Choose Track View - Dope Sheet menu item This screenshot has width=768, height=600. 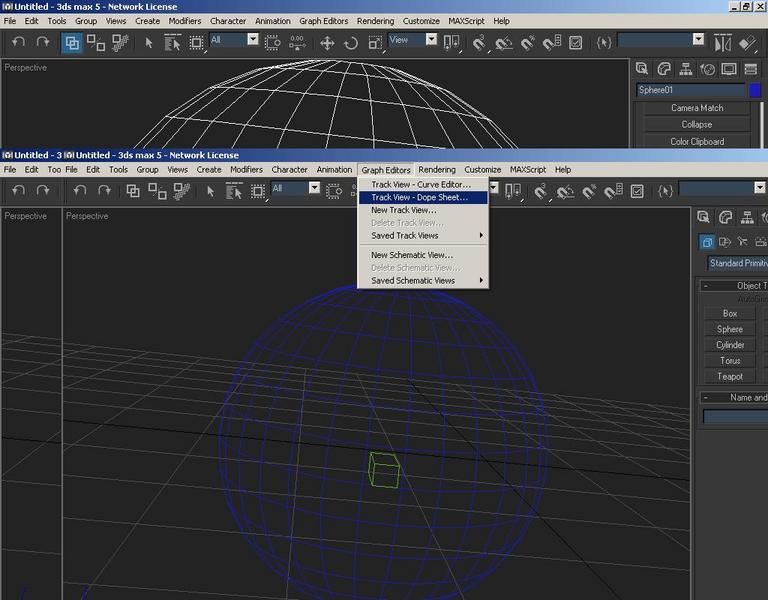pos(423,197)
